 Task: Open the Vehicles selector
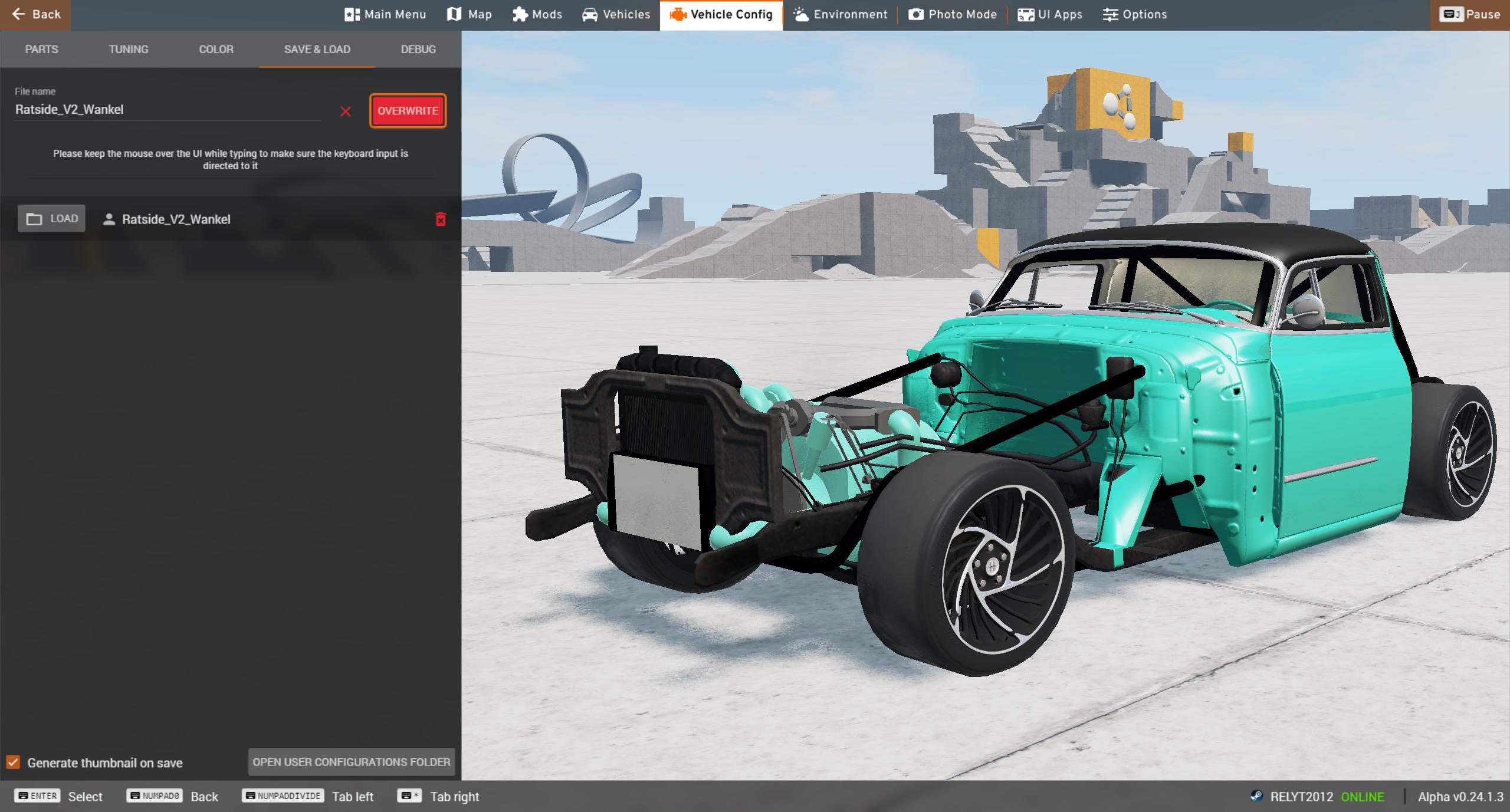[x=616, y=15]
